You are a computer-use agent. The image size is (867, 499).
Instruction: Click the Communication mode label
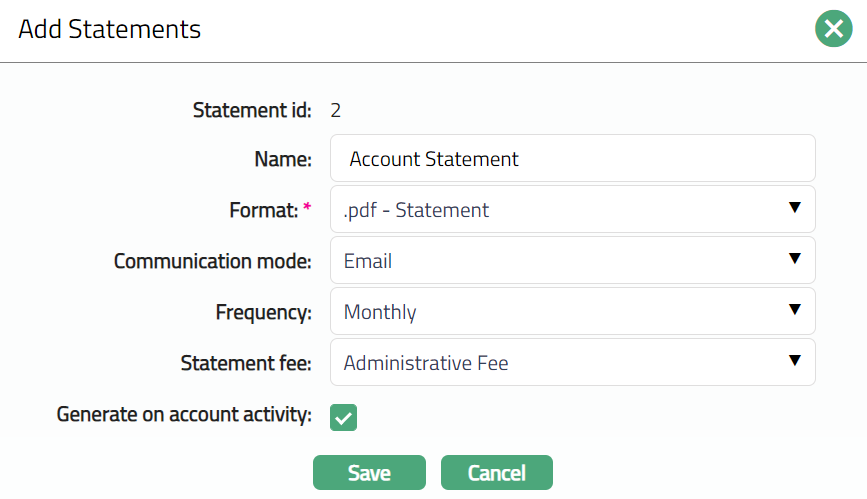coord(212,261)
